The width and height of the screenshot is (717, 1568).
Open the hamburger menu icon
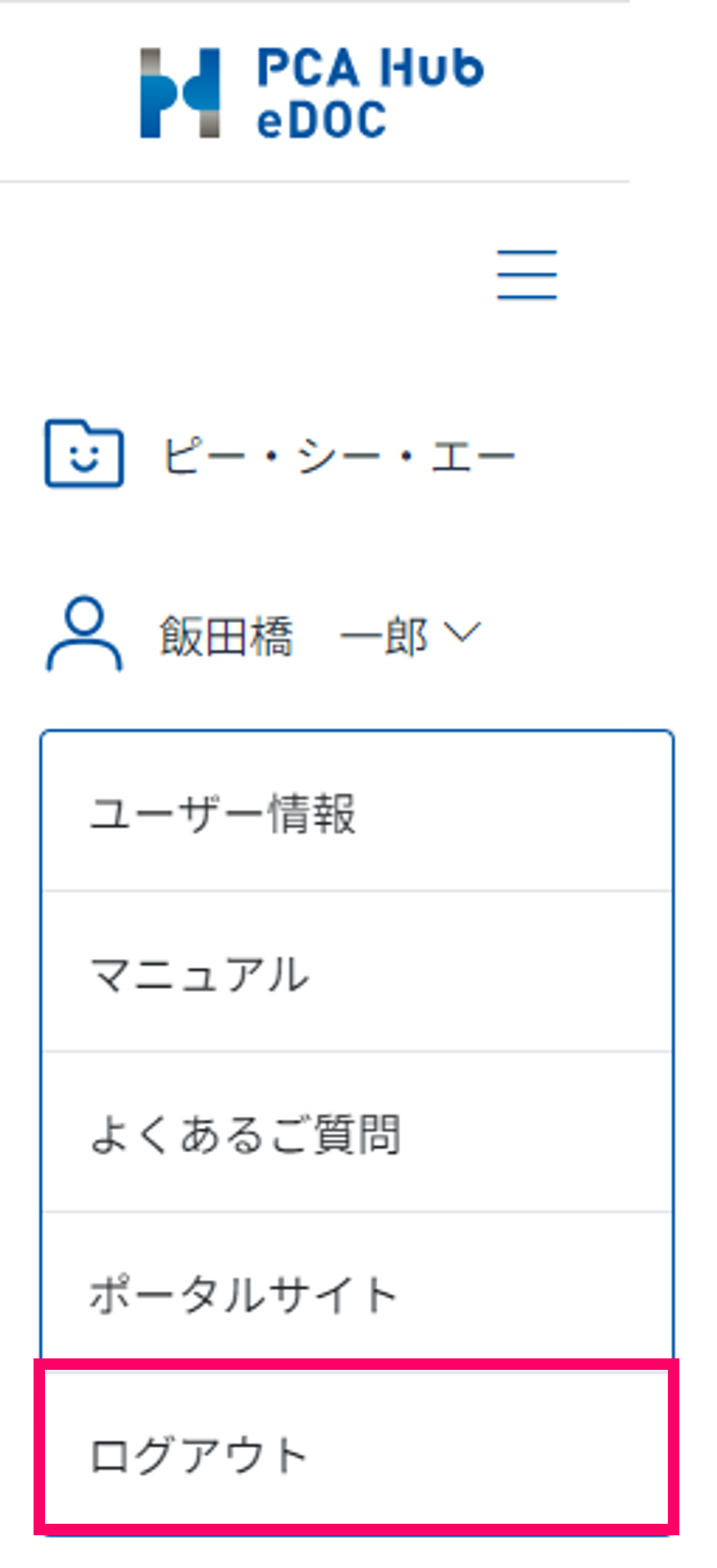(x=527, y=275)
